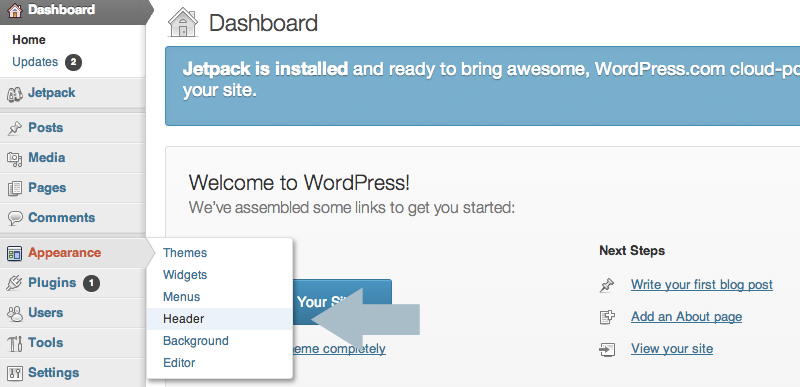Select Themes from the Appearance flyout
Screen dimensions: 800x387
(x=185, y=253)
